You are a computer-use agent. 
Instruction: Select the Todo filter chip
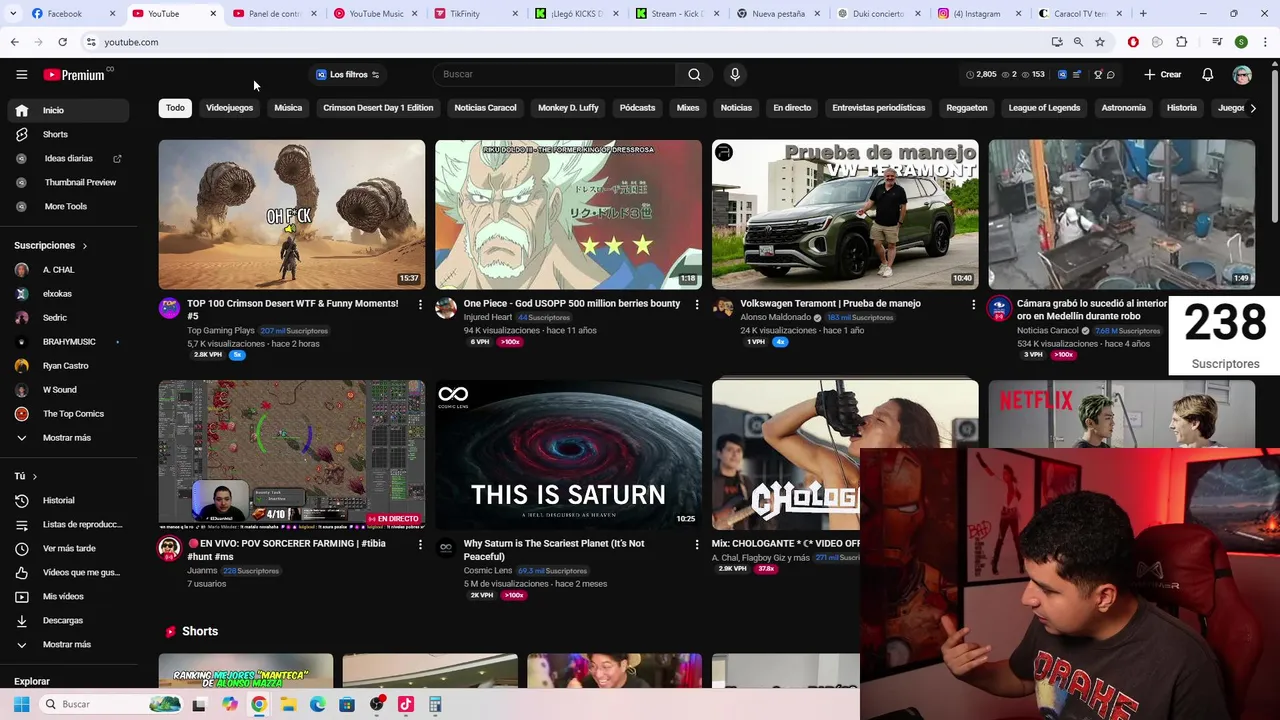[175, 108]
